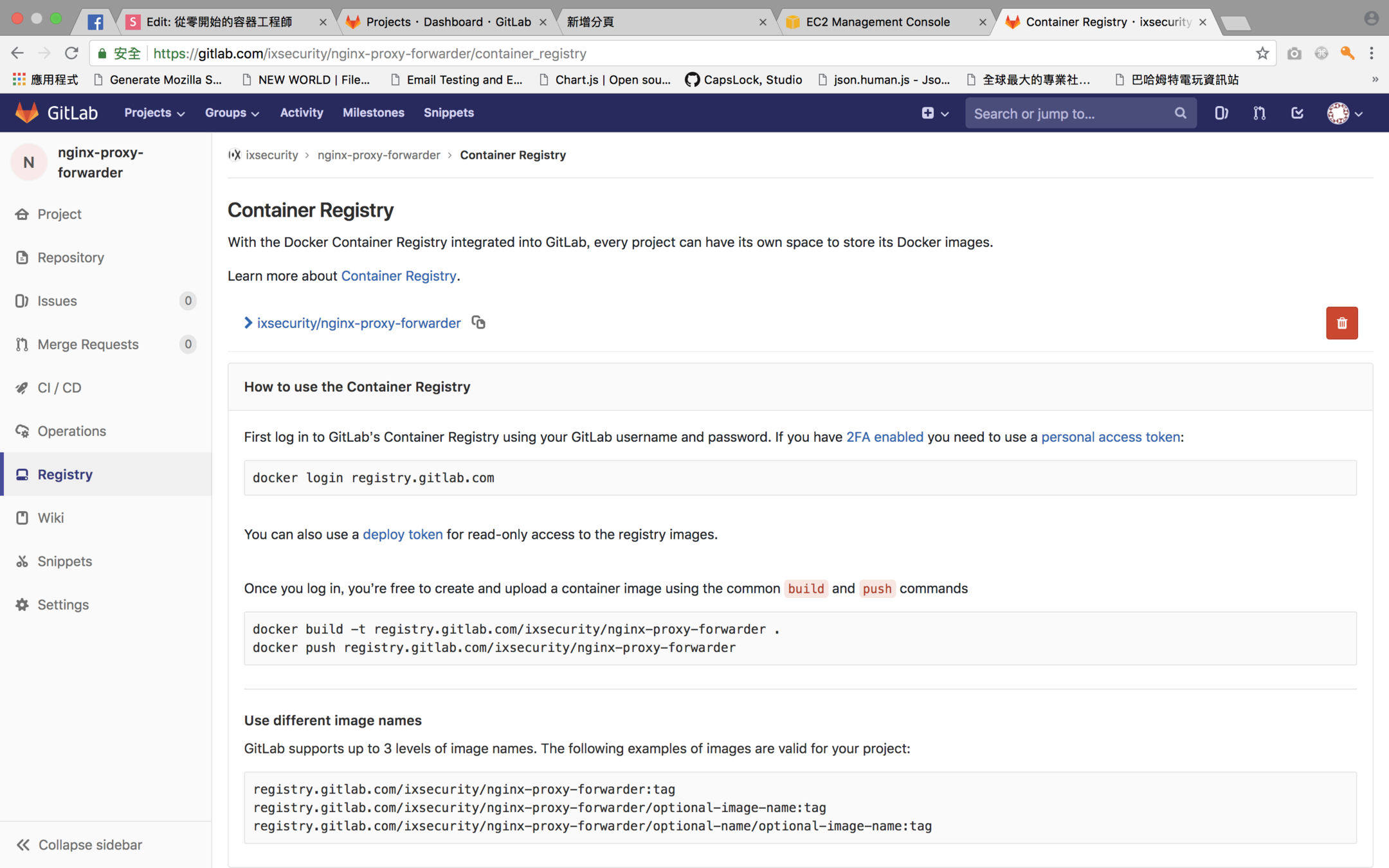Open the To-Do list checkmark icon
1389x868 pixels.
(1297, 113)
